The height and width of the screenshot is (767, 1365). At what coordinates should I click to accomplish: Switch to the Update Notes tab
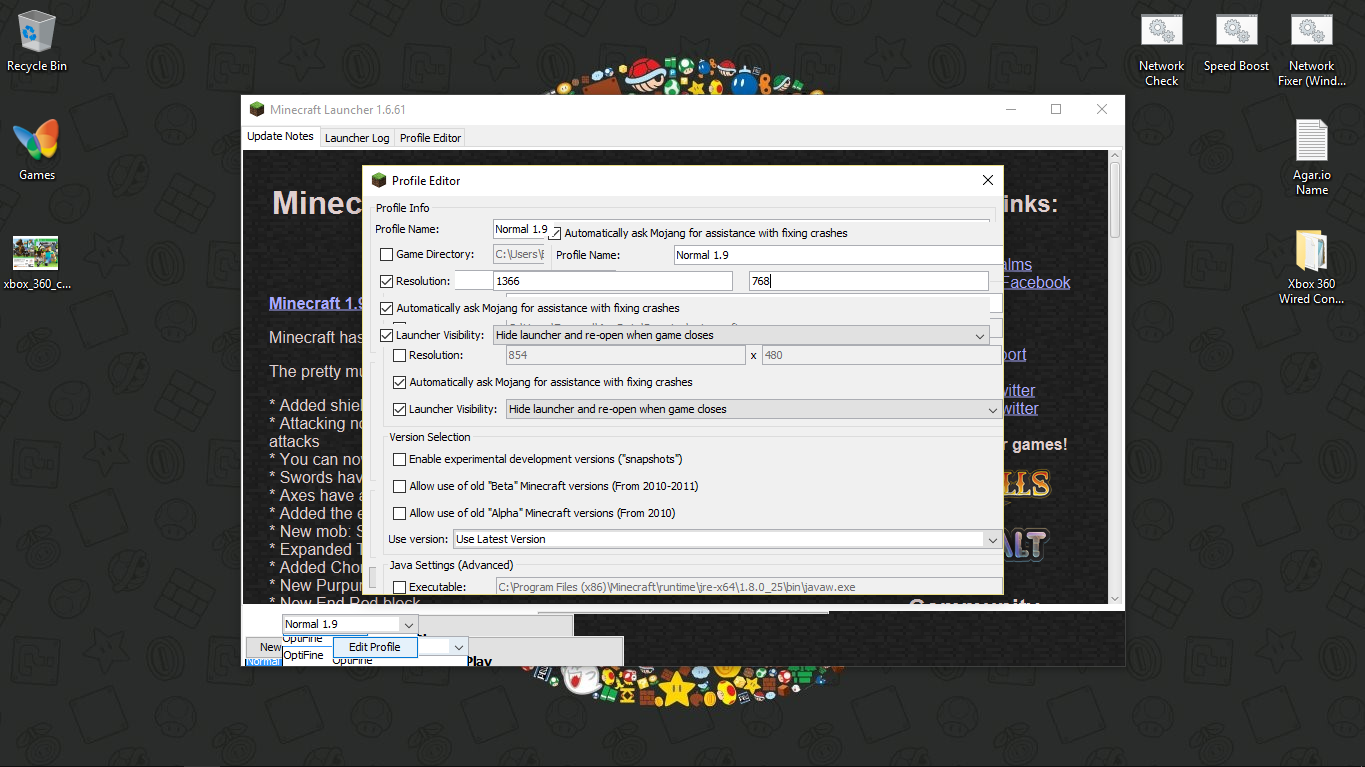[x=280, y=137]
